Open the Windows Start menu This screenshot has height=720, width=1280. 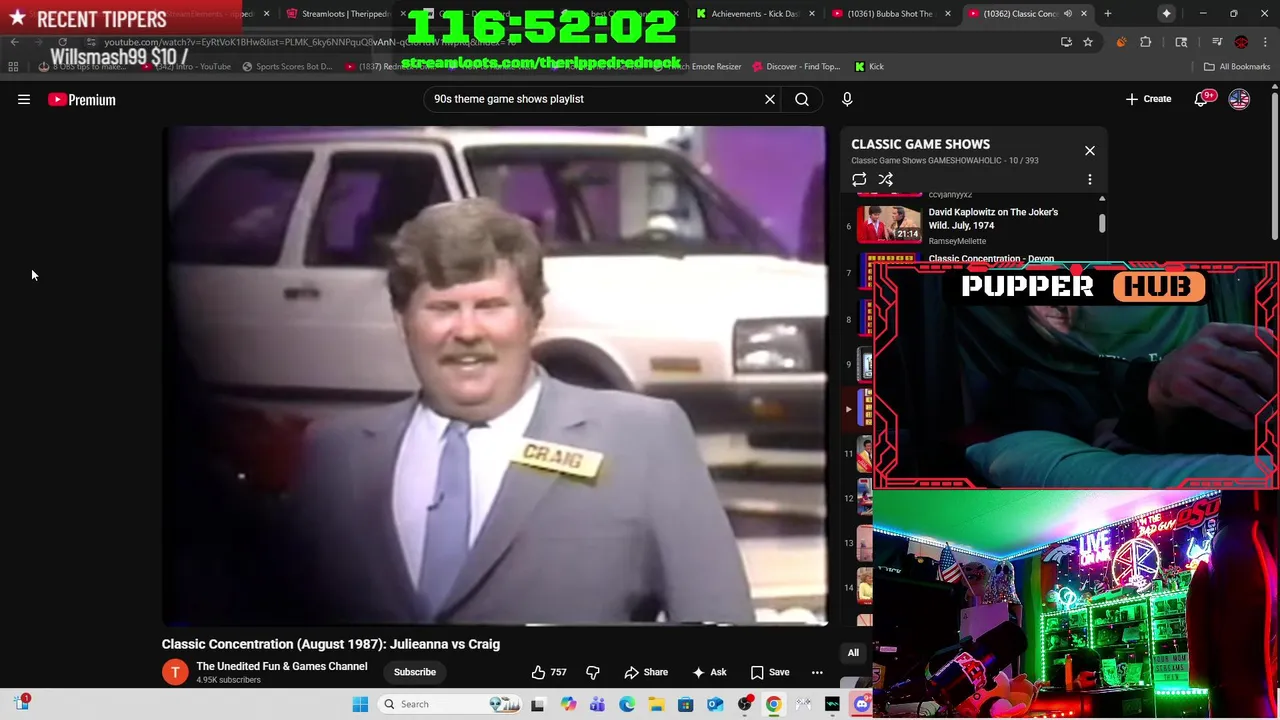click(x=360, y=704)
